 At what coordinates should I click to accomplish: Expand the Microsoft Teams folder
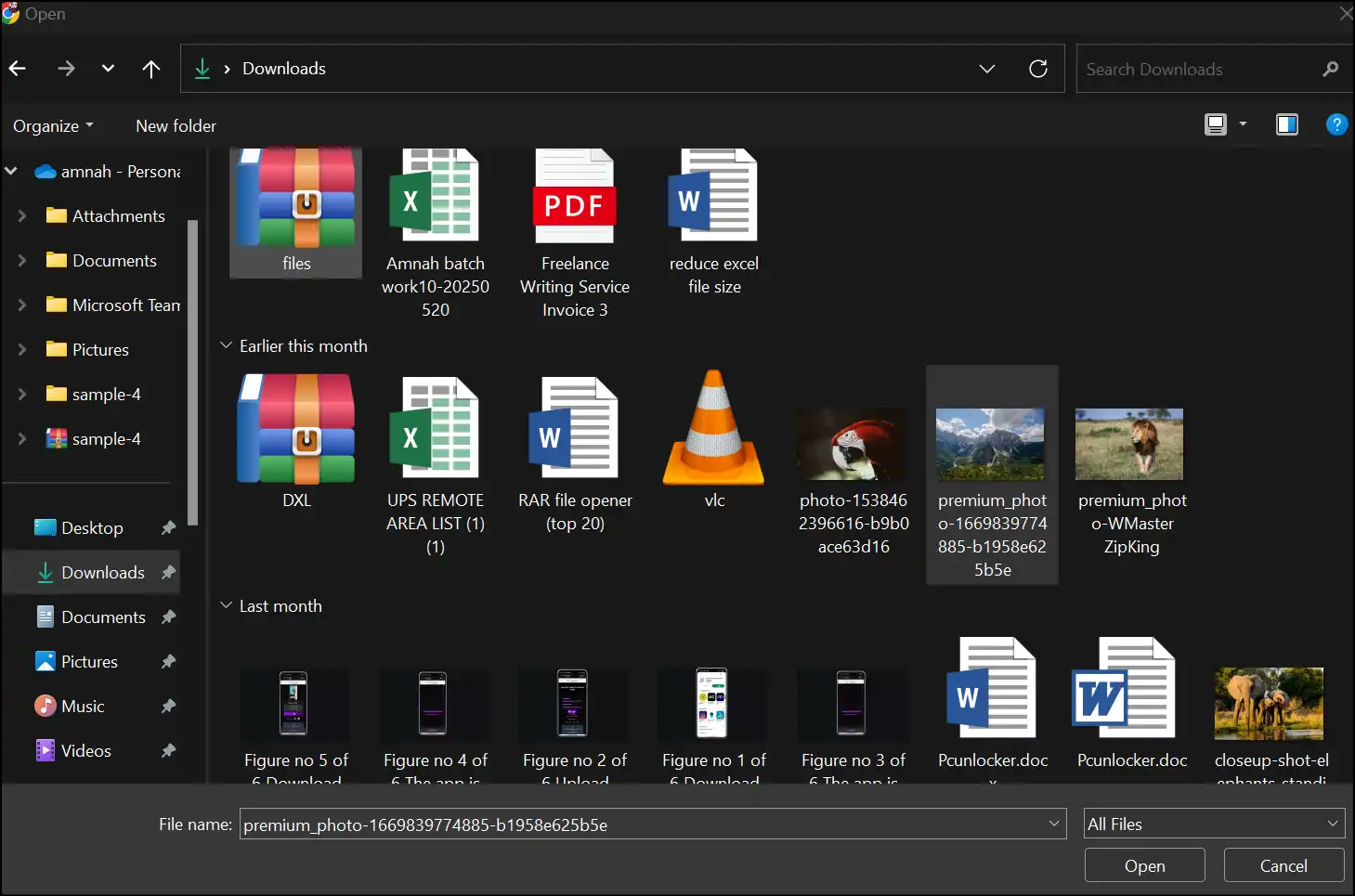coord(22,305)
